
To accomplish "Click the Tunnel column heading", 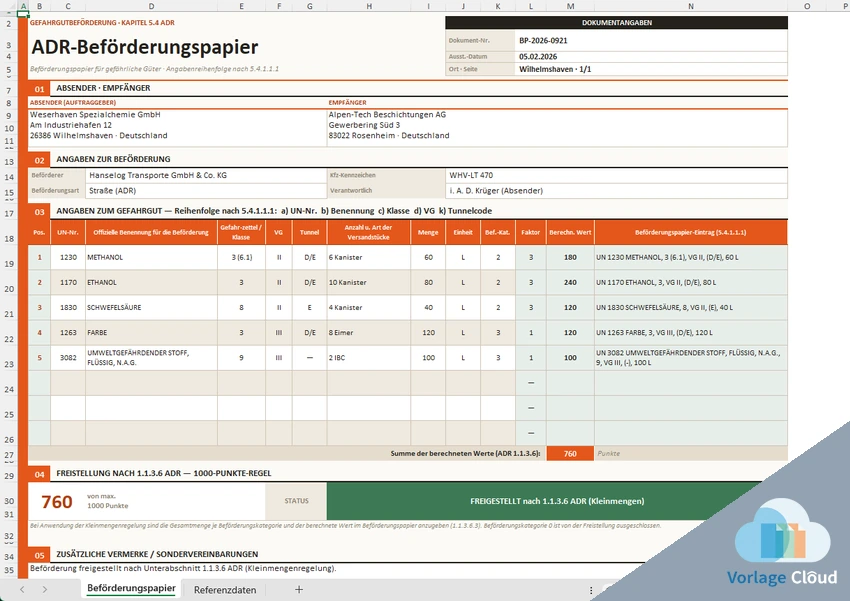I will coord(310,232).
